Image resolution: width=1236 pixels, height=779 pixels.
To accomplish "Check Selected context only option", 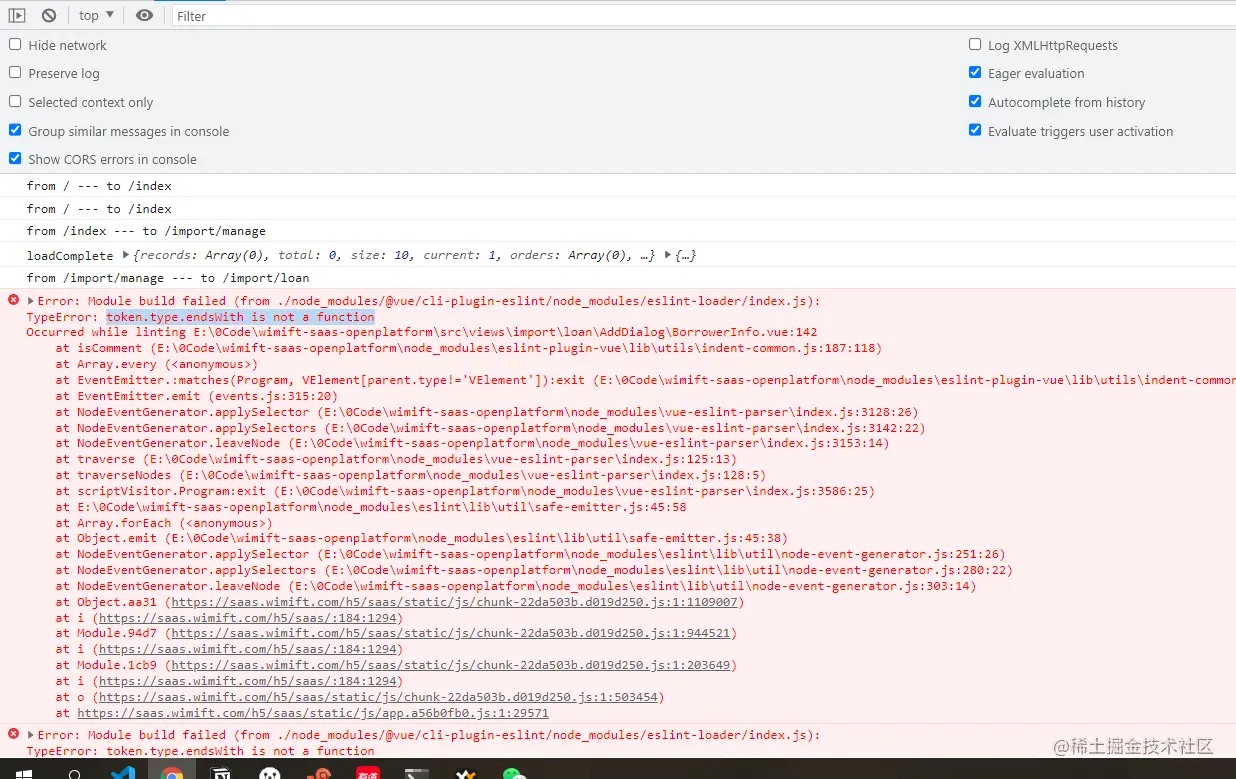I will (15, 102).
